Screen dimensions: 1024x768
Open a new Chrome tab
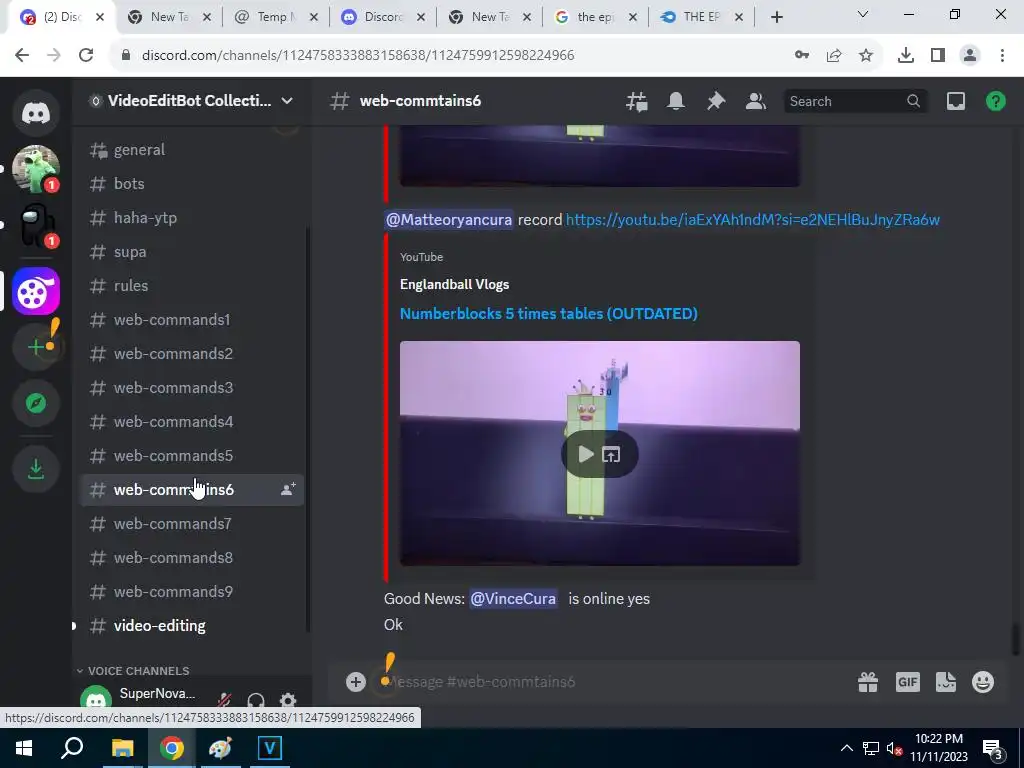click(776, 17)
